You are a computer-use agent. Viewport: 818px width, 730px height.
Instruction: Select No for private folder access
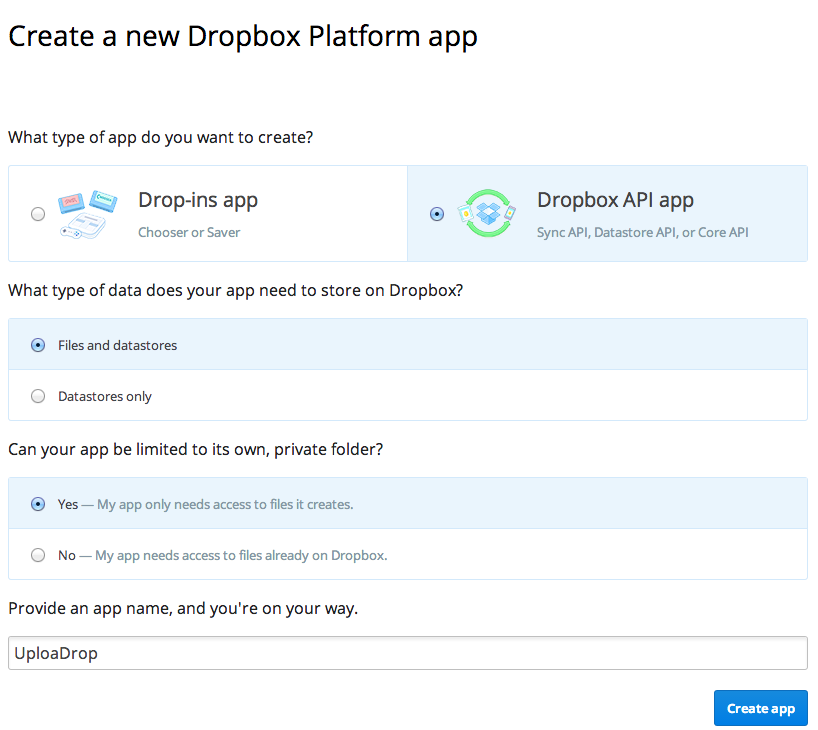38,555
